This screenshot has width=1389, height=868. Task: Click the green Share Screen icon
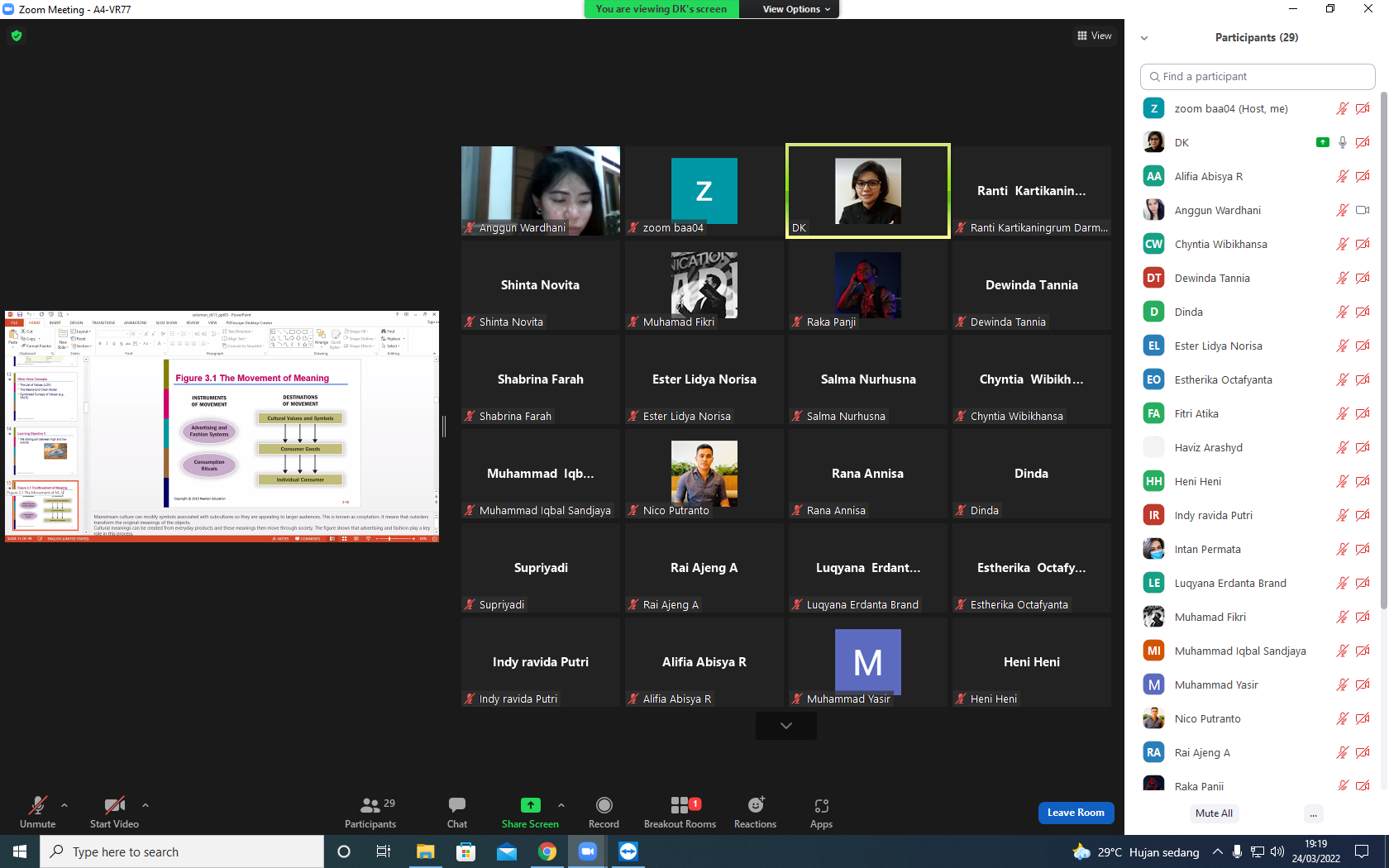coord(530,805)
